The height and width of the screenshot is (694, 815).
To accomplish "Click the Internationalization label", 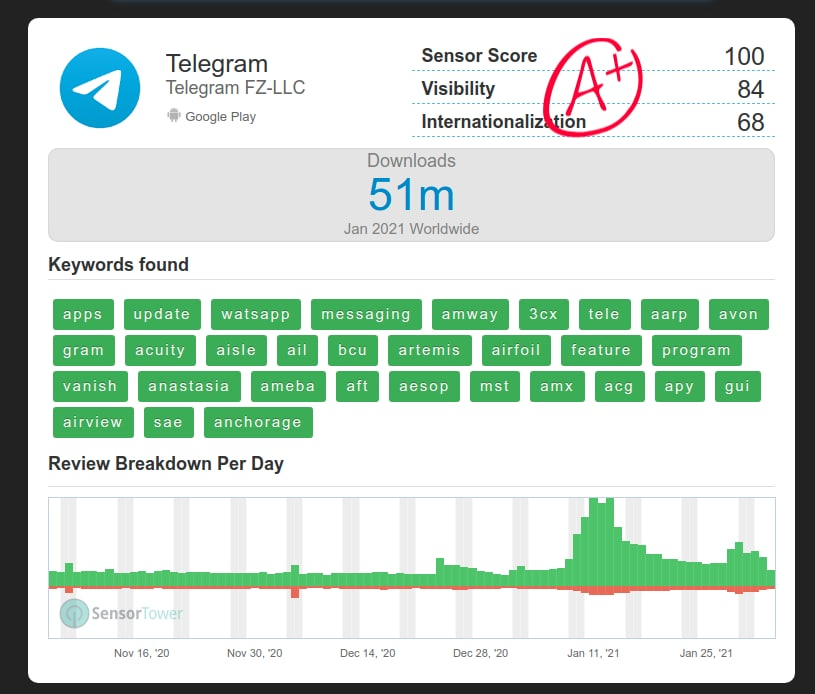I will pyautogui.click(x=504, y=122).
